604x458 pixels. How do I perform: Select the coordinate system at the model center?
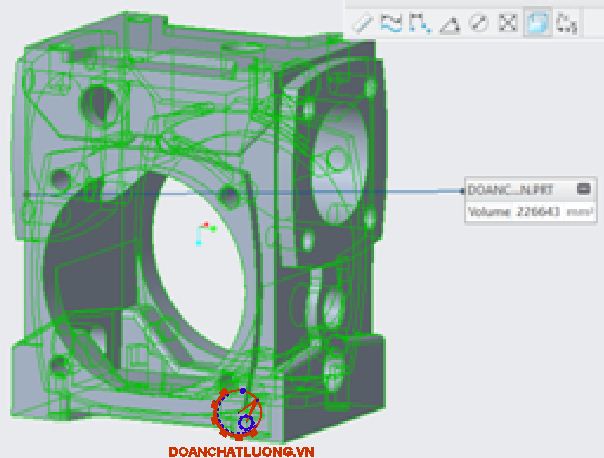[204, 232]
